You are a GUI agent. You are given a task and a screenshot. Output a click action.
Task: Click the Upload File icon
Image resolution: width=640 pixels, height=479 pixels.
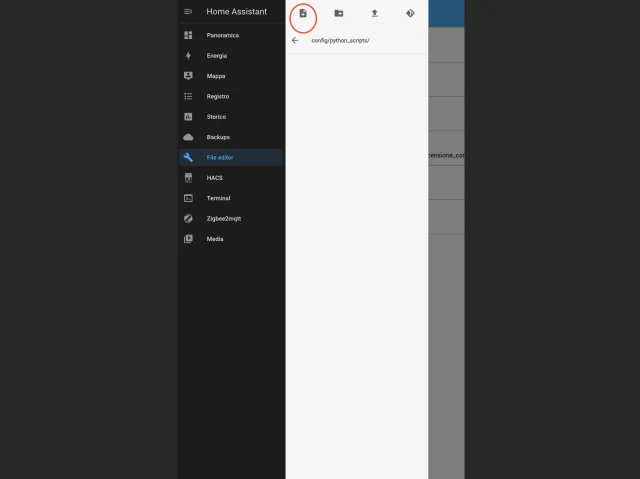[x=374, y=13]
